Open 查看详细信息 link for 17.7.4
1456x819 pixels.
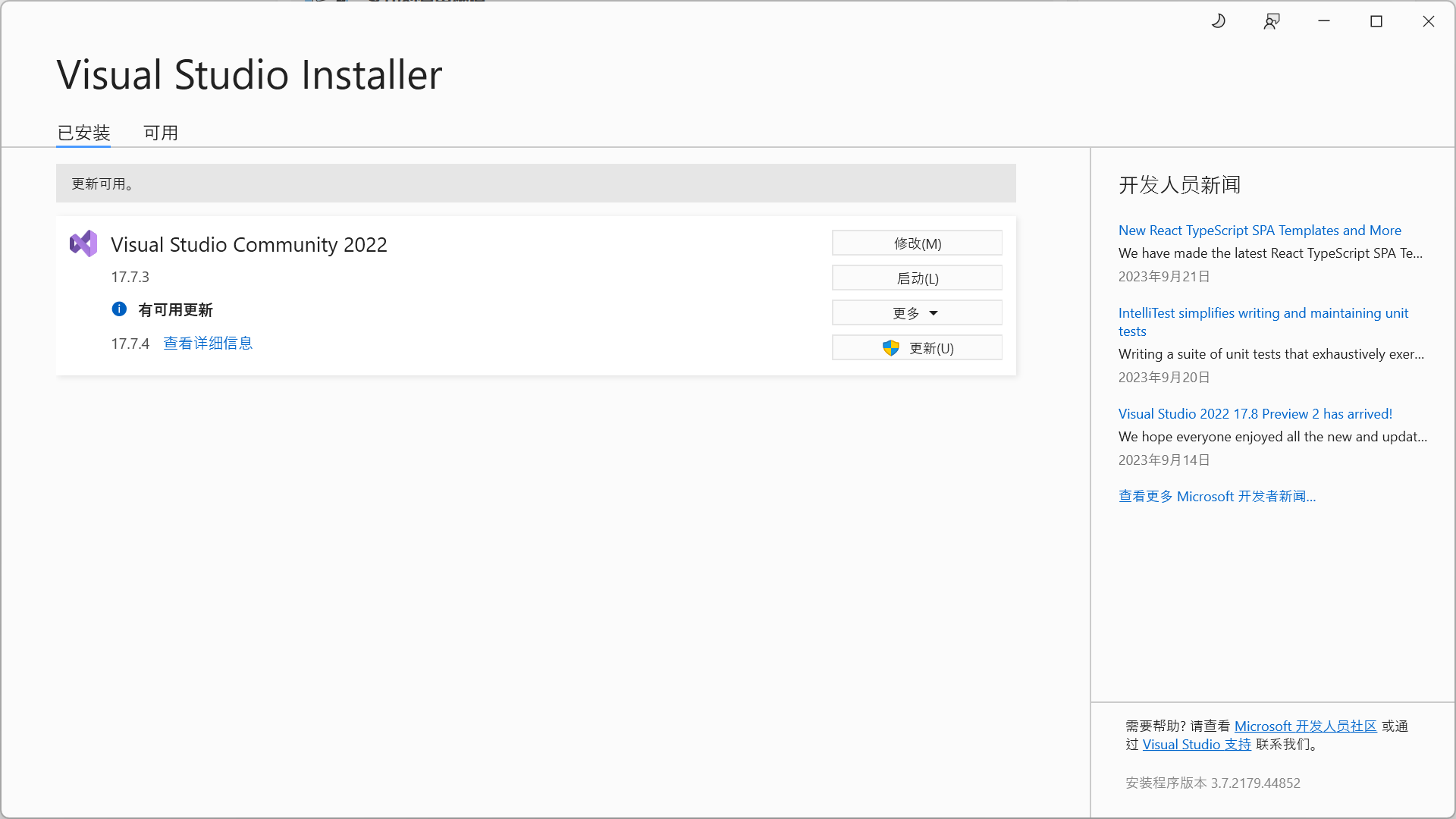(208, 344)
